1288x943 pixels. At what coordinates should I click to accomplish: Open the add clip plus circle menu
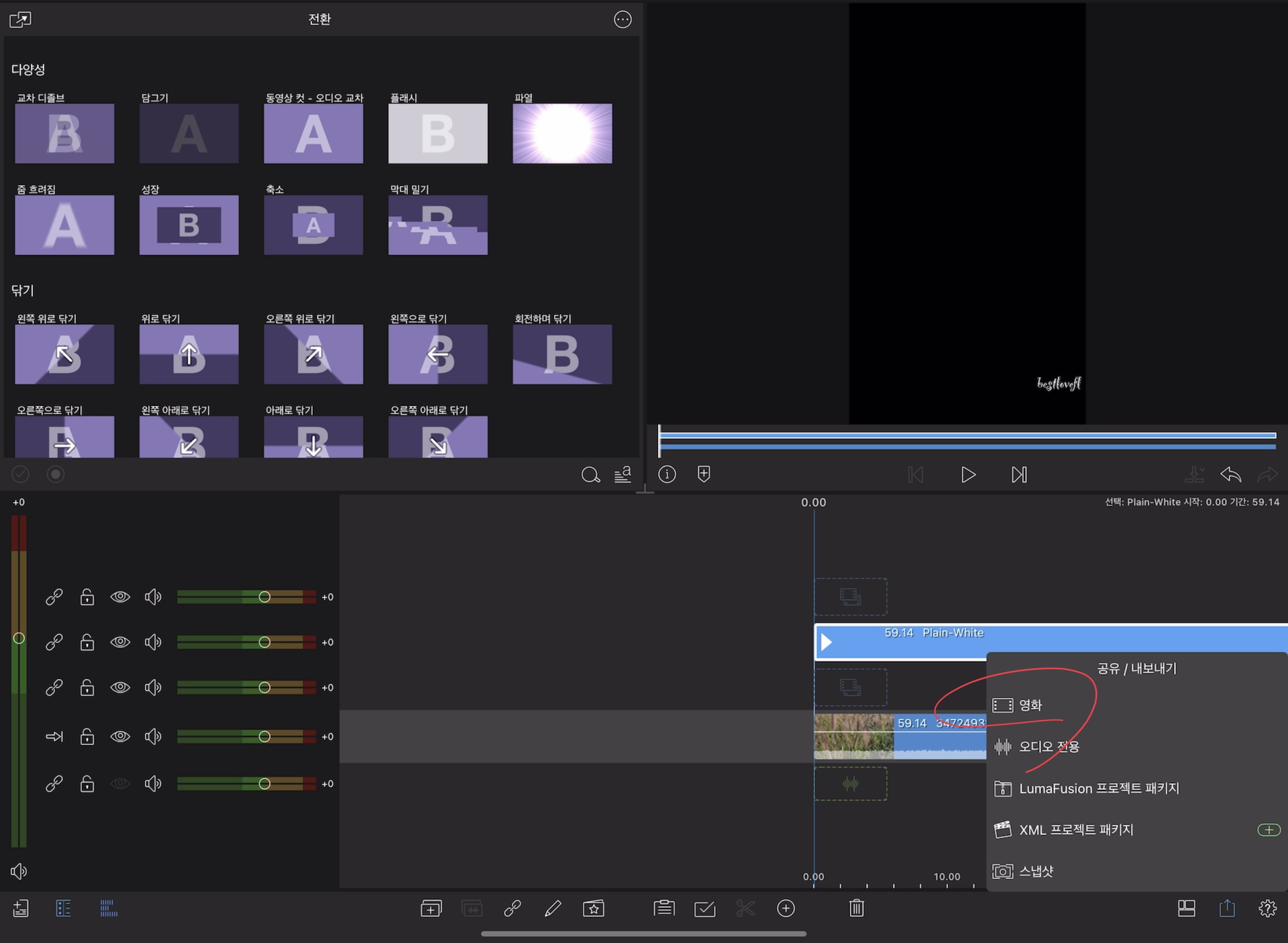pos(786,908)
